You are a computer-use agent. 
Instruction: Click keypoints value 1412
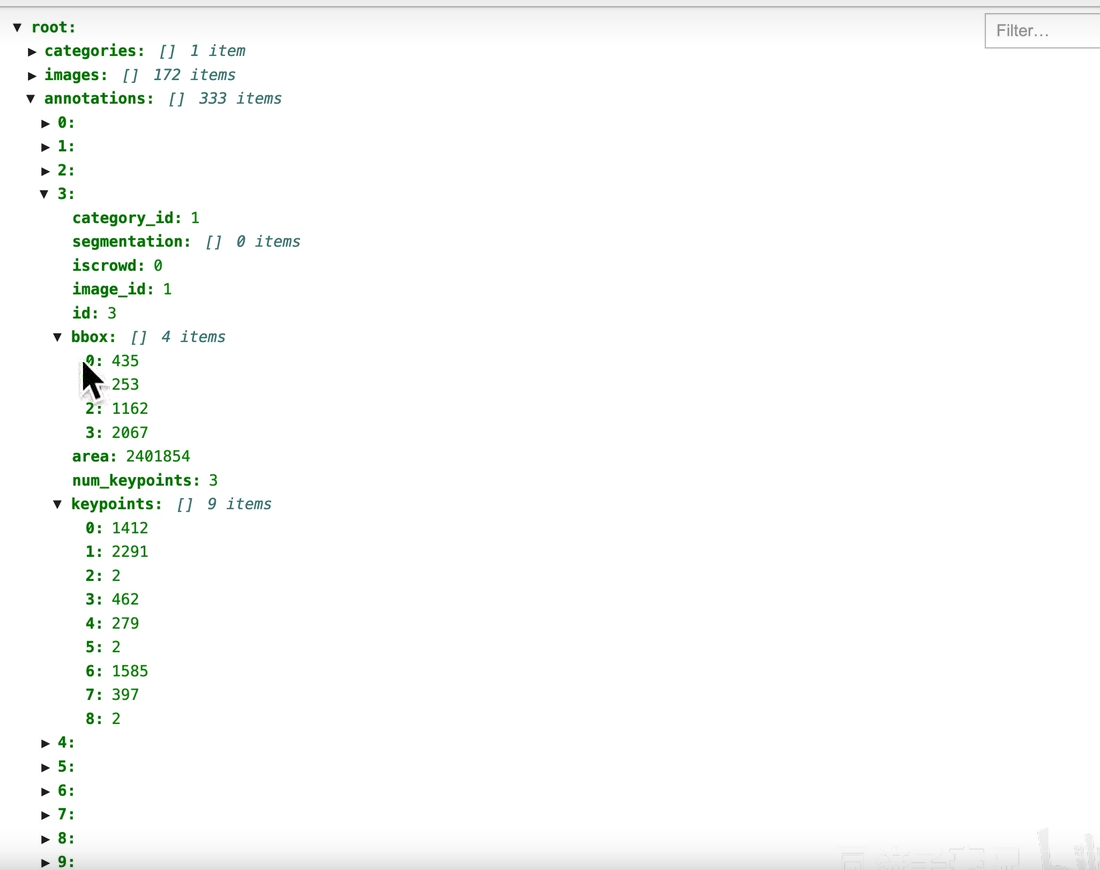(130, 528)
